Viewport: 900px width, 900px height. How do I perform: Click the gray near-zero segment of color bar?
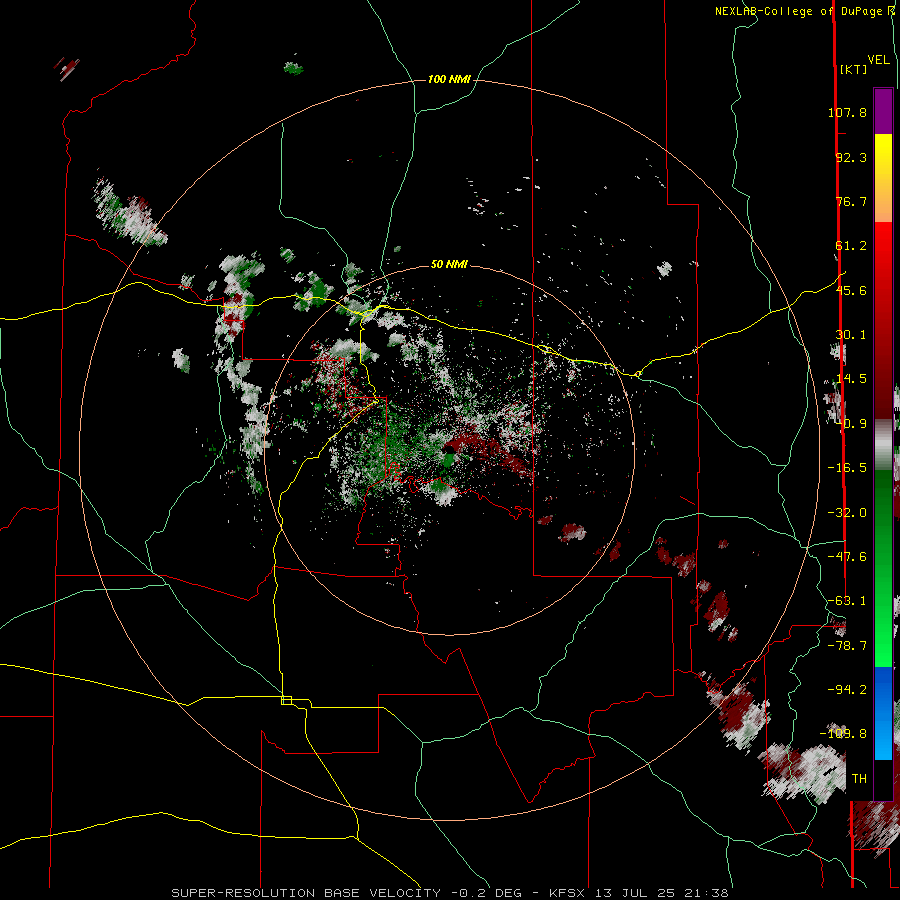tap(883, 445)
